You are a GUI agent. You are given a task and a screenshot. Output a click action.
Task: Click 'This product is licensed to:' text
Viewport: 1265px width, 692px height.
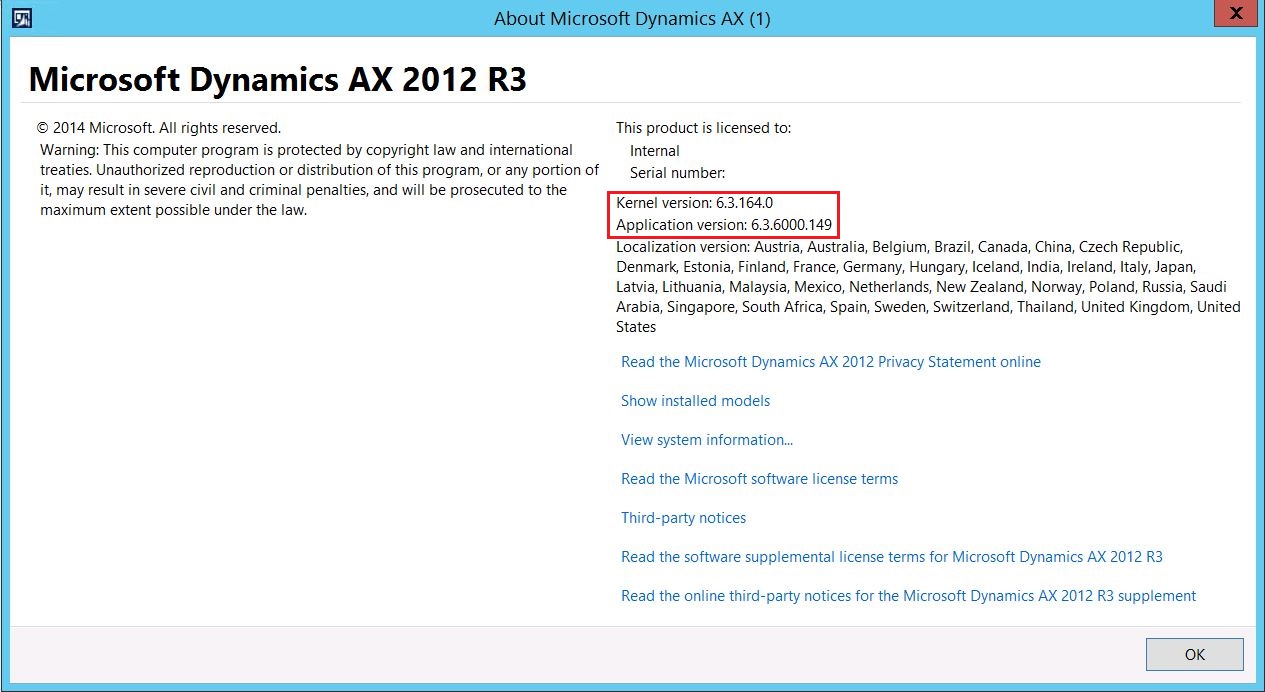[703, 128]
